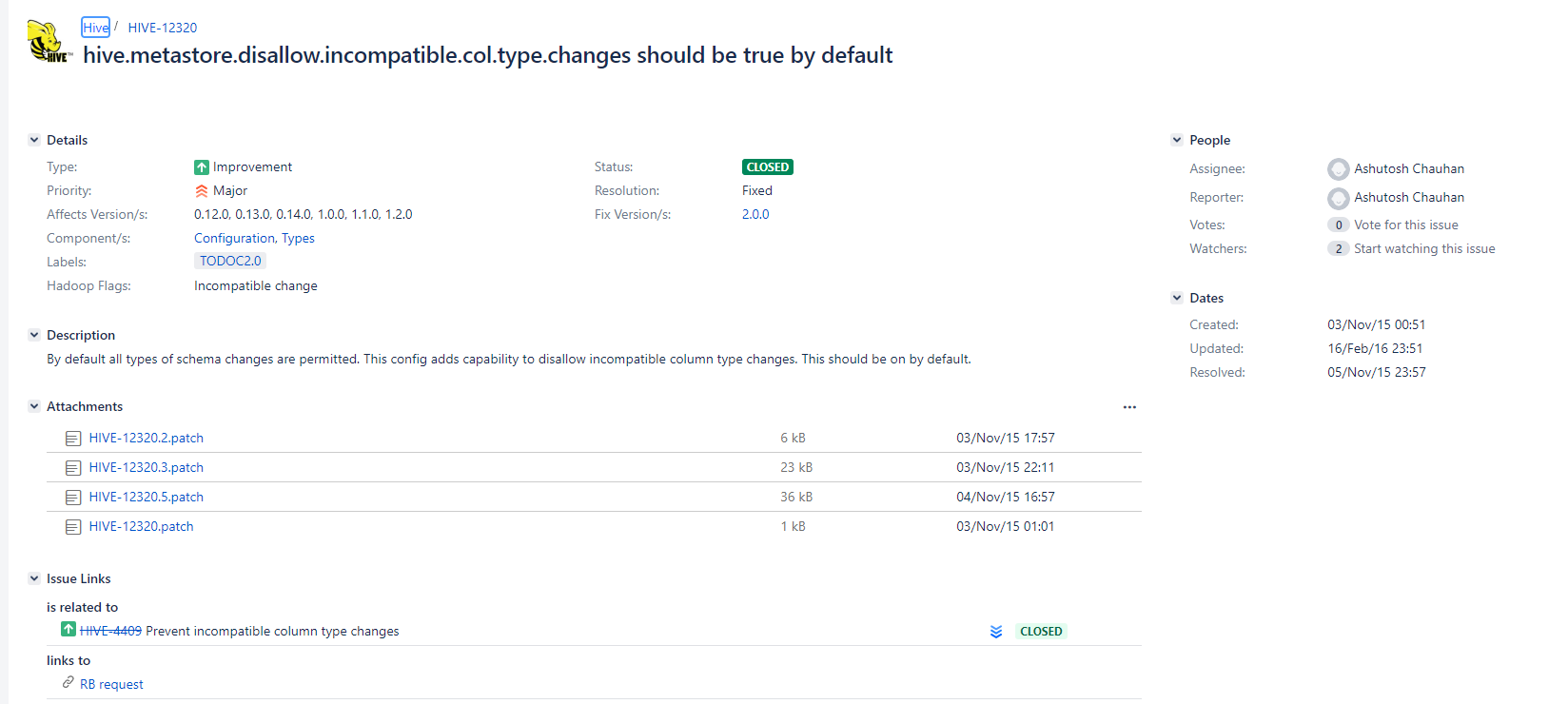Open the Hive breadcrumb link
1568x704 pixels.
[x=95, y=28]
